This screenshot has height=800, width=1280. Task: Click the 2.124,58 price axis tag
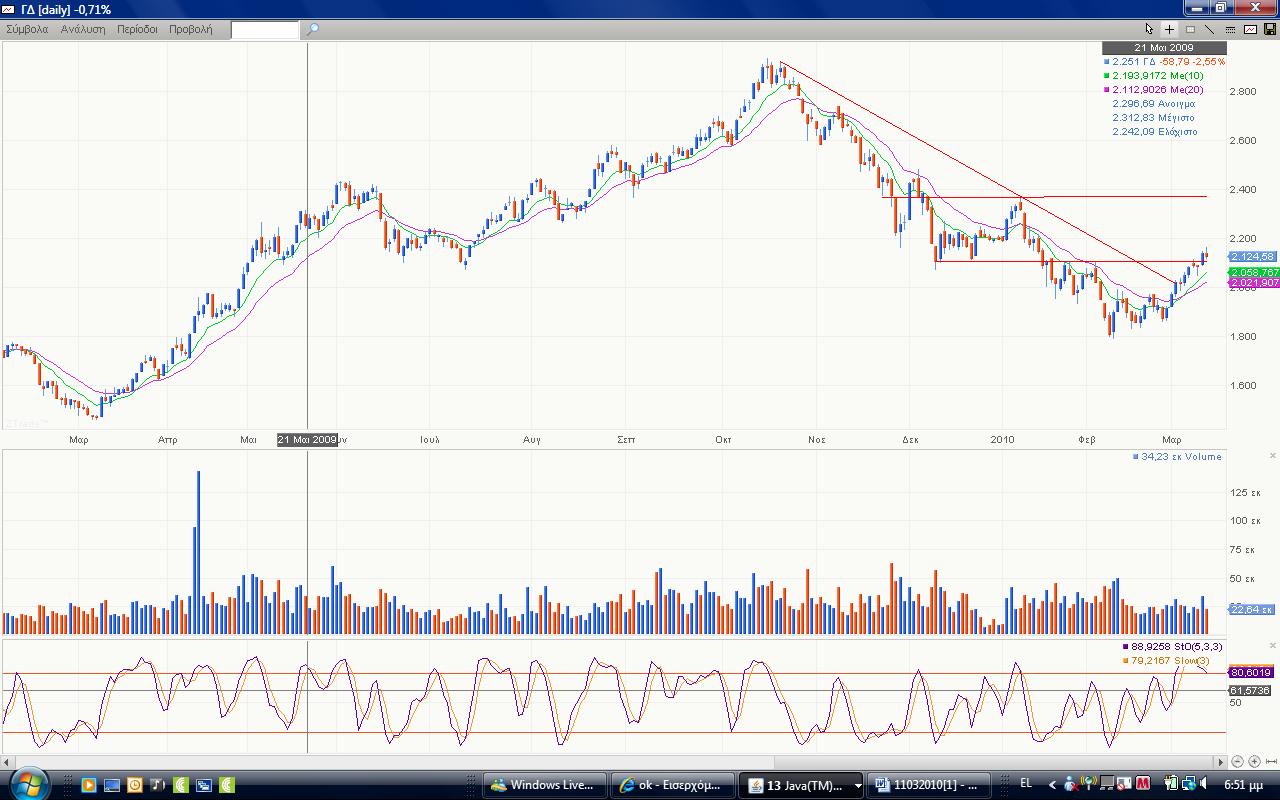point(1253,257)
